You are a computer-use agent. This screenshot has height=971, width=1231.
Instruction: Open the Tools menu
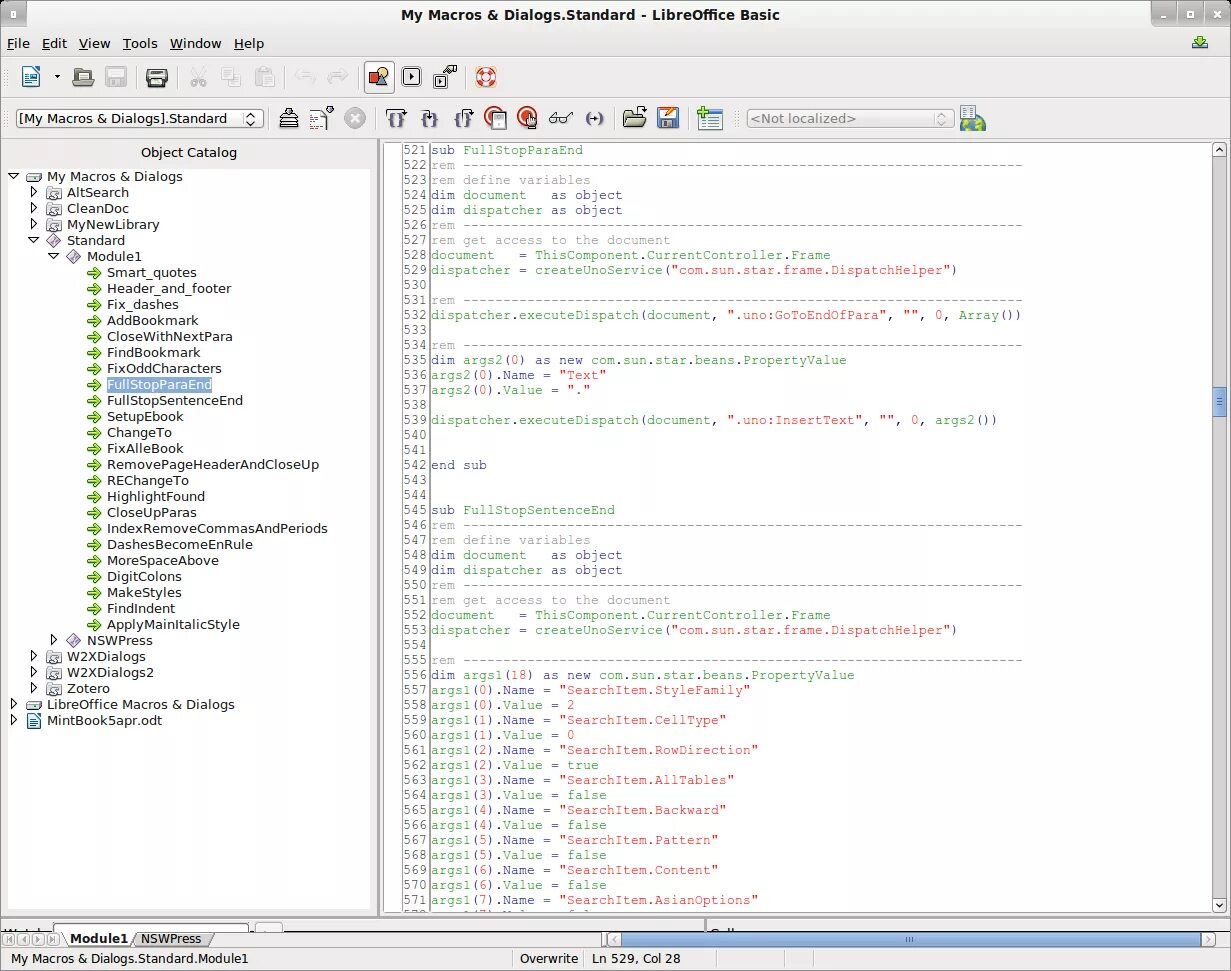tap(140, 43)
